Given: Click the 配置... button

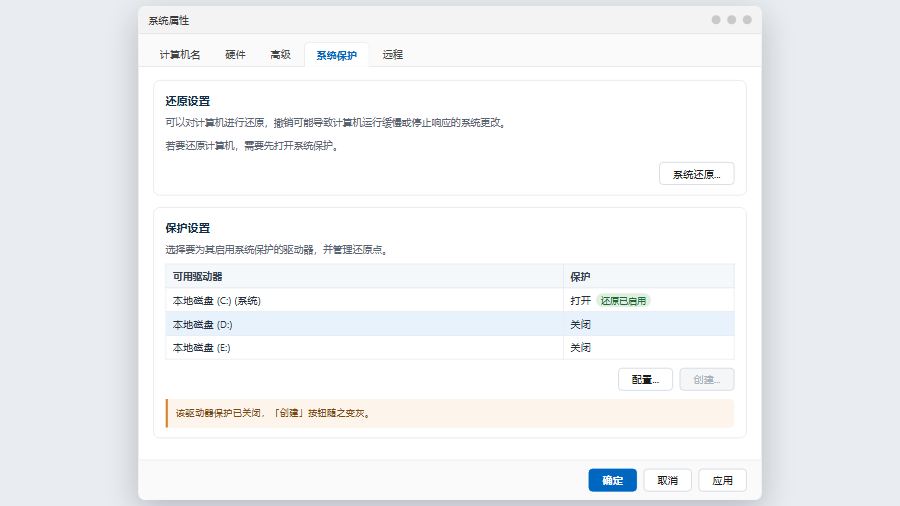Looking at the screenshot, I should click(x=645, y=379).
